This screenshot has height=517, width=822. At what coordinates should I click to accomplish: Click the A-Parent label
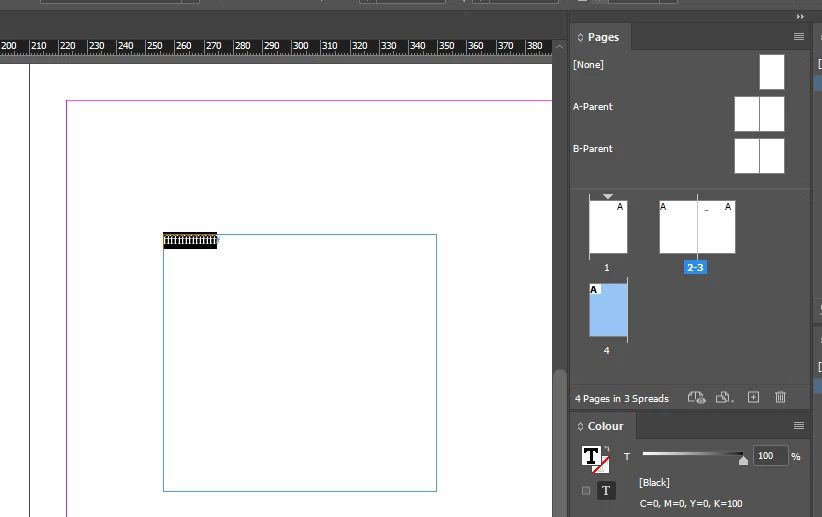point(592,106)
